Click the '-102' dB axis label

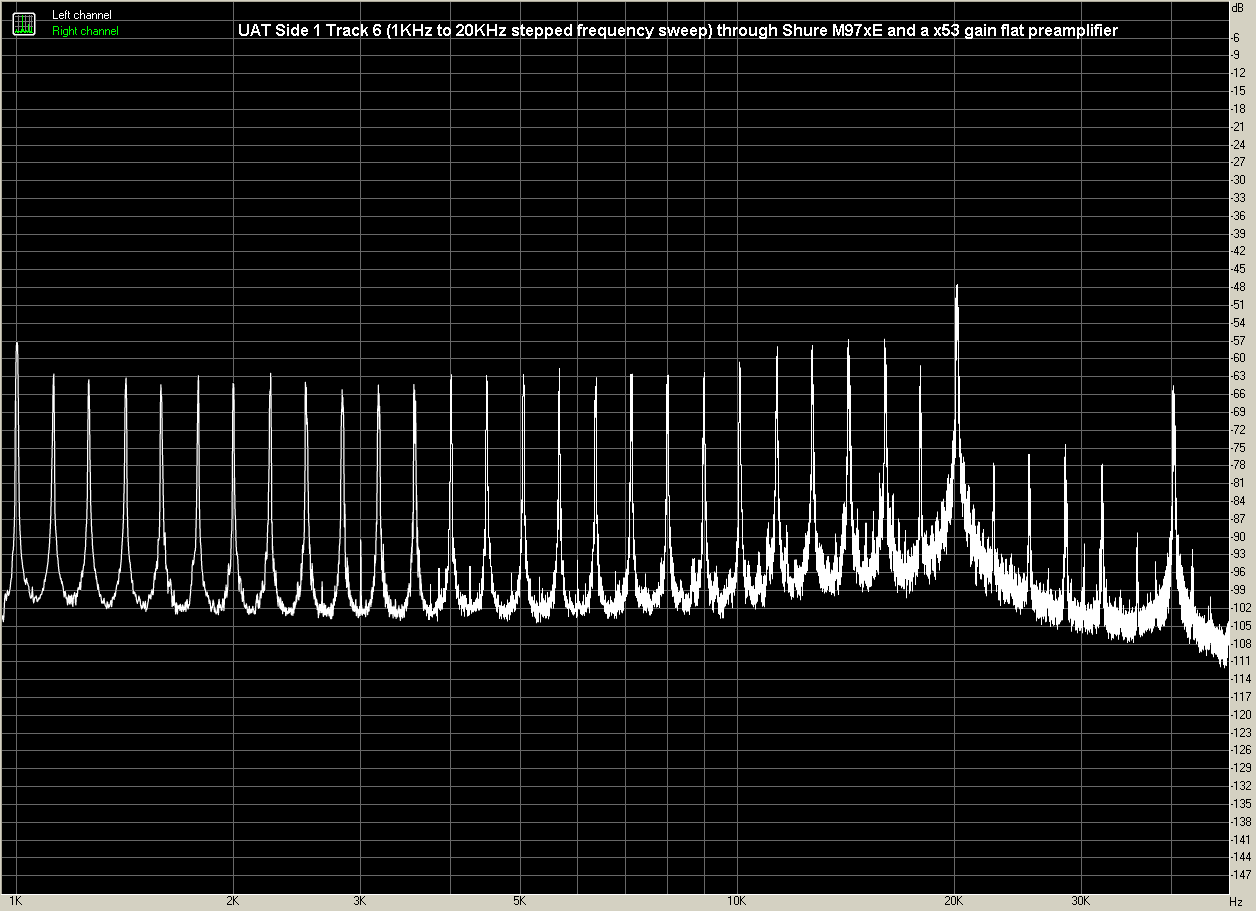point(1242,608)
